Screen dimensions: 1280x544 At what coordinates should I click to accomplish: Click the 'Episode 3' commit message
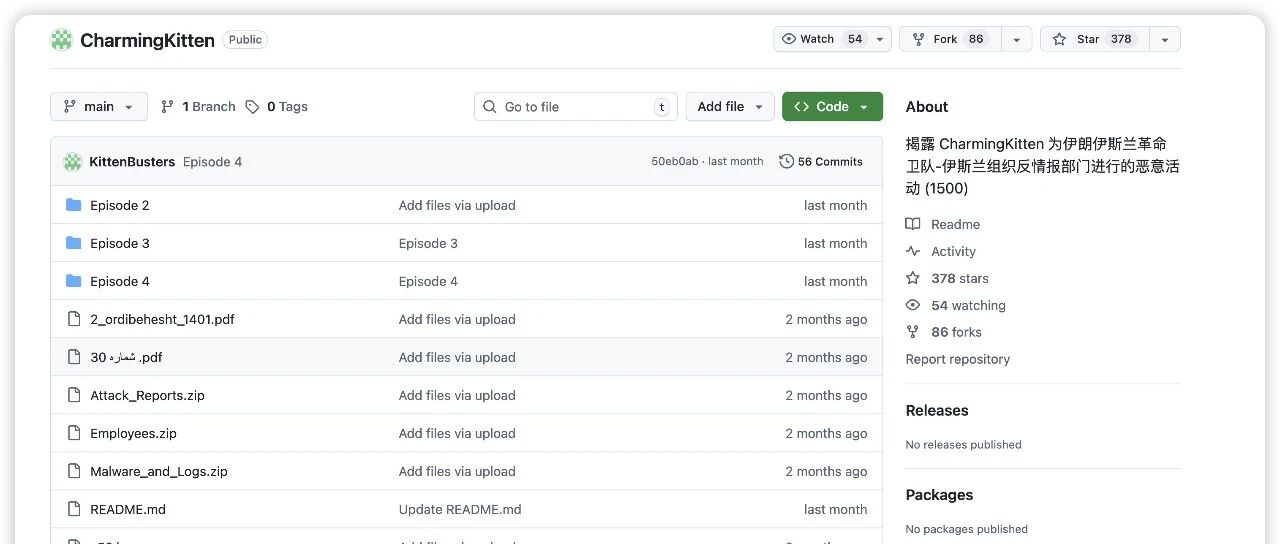(x=428, y=243)
